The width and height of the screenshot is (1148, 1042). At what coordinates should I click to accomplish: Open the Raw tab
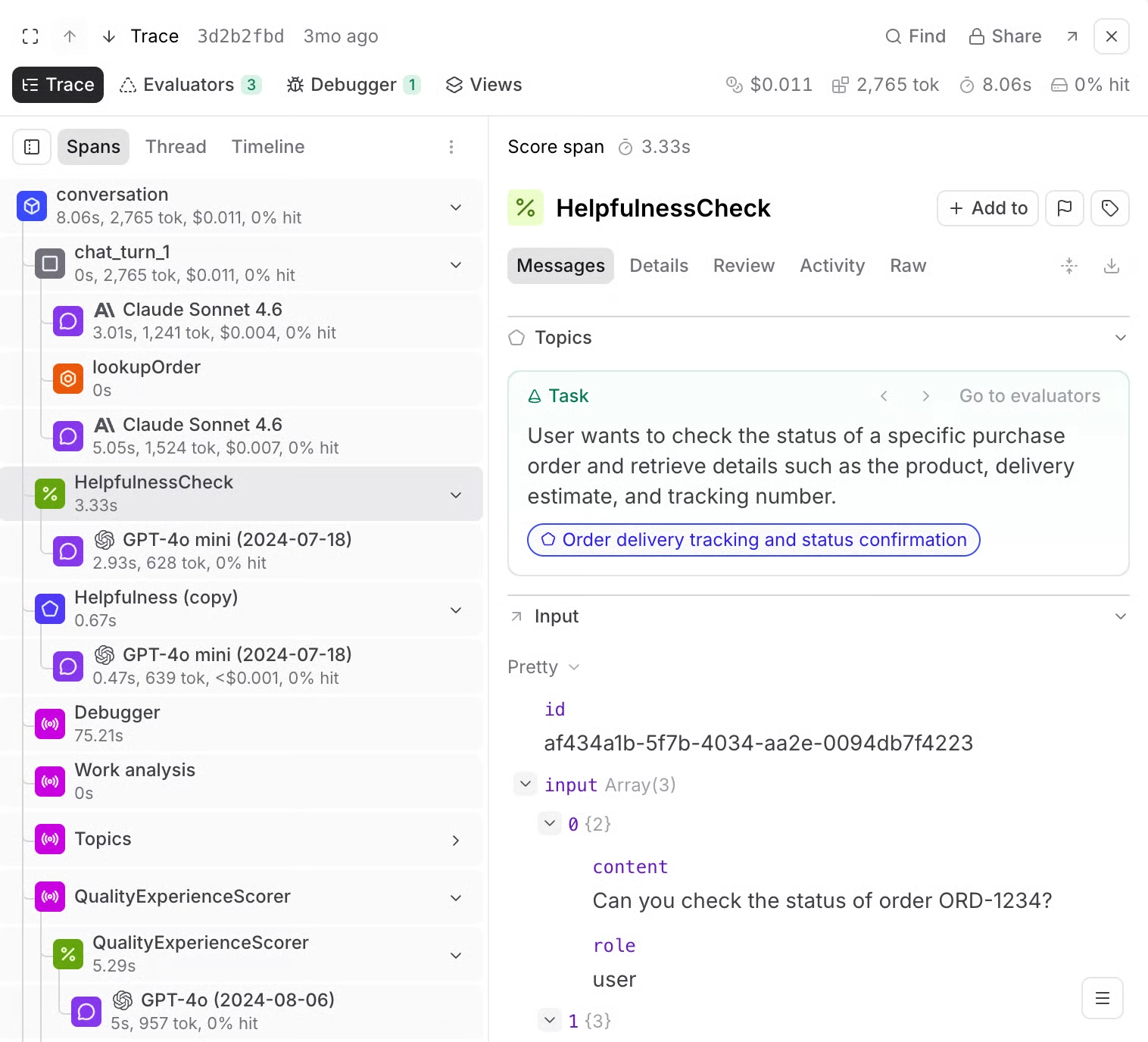(x=908, y=266)
